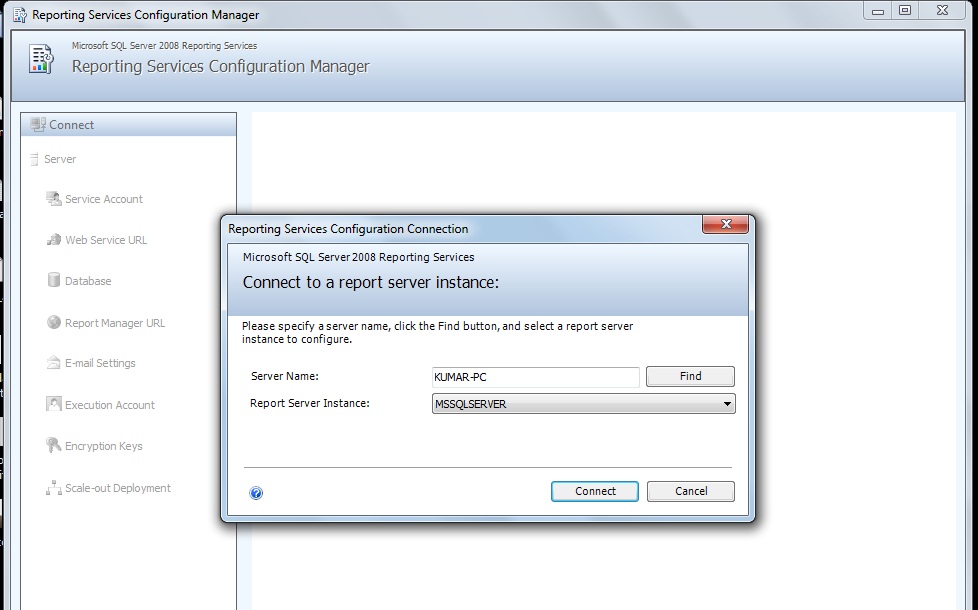Click the Reporting Services logo in the header
Viewport: 978px width, 610px height.
coord(40,59)
